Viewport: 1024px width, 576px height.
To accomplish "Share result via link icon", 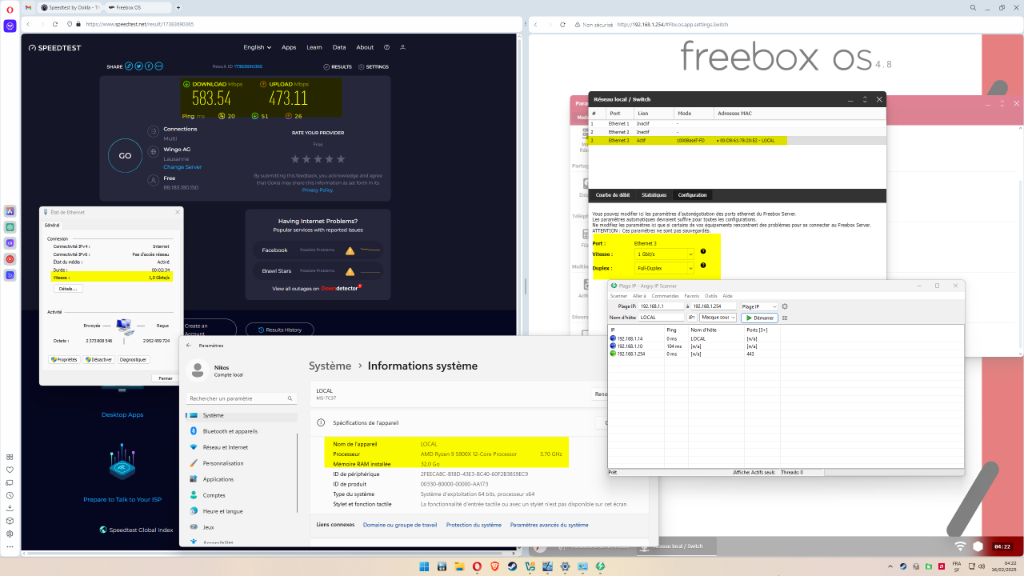I will 129,66.
